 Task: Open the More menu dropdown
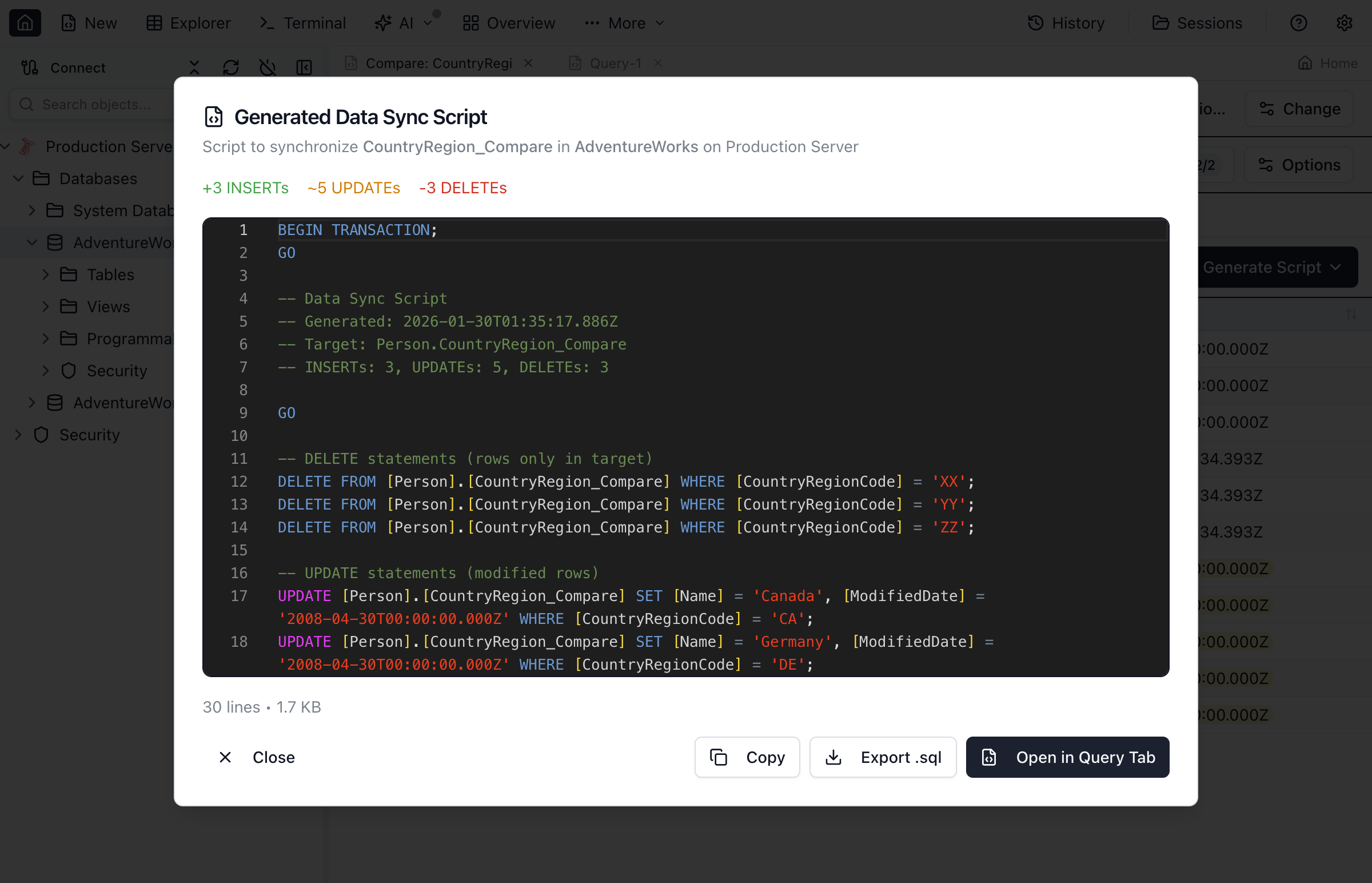point(624,23)
